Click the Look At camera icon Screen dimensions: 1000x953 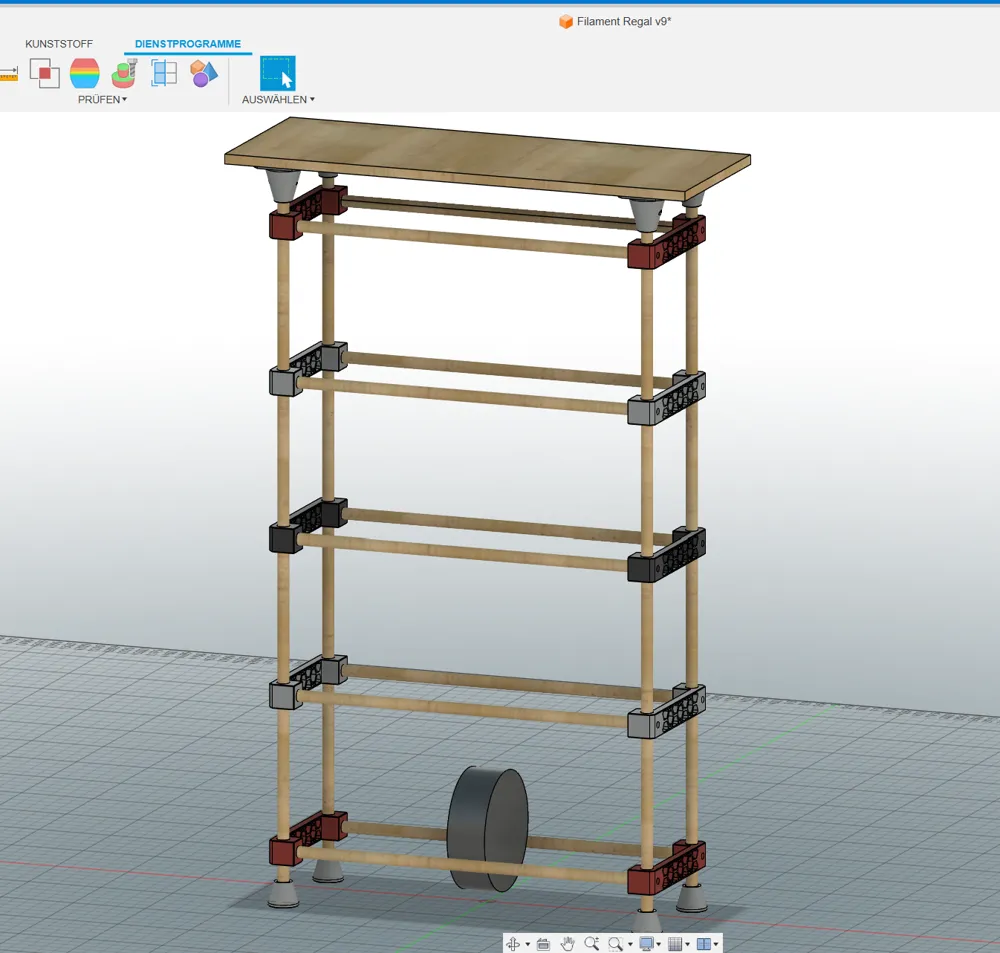coord(543,943)
